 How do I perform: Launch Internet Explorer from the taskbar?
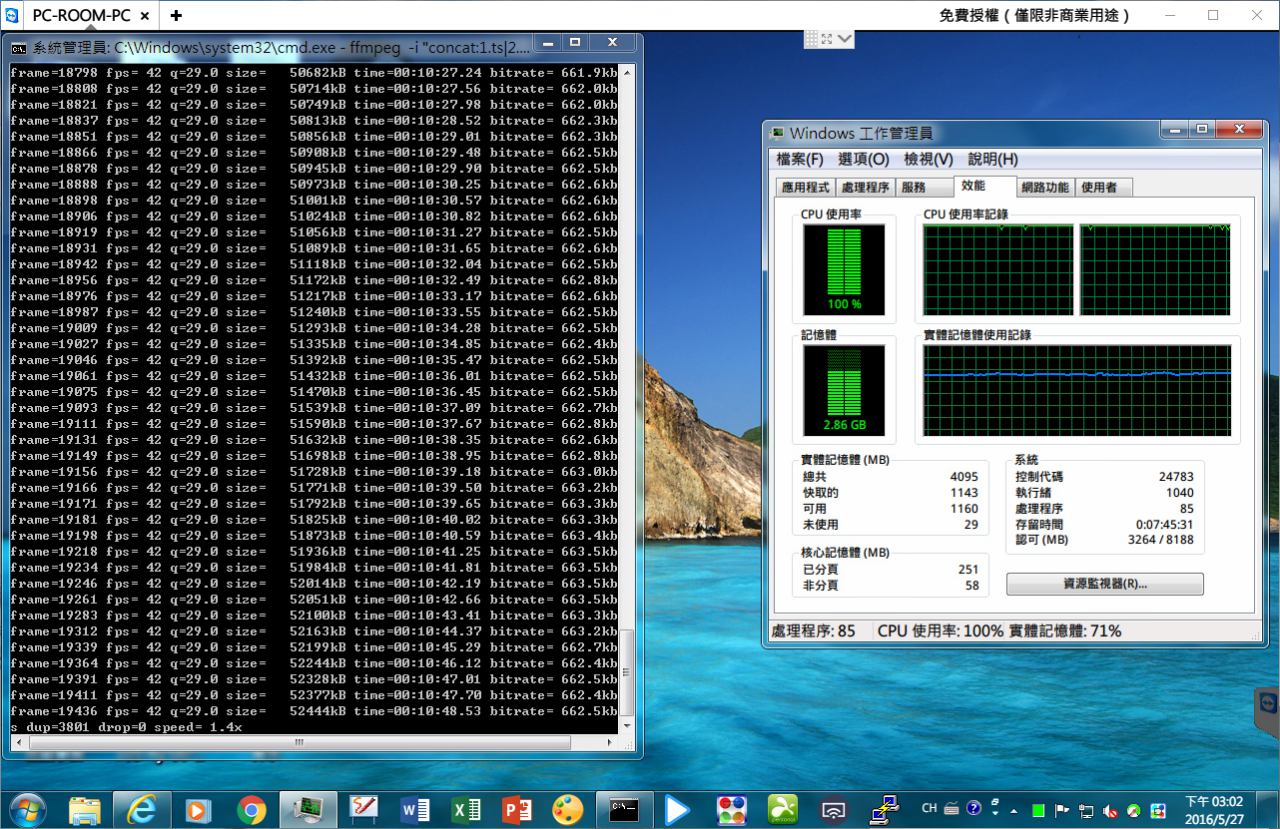[141, 809]
